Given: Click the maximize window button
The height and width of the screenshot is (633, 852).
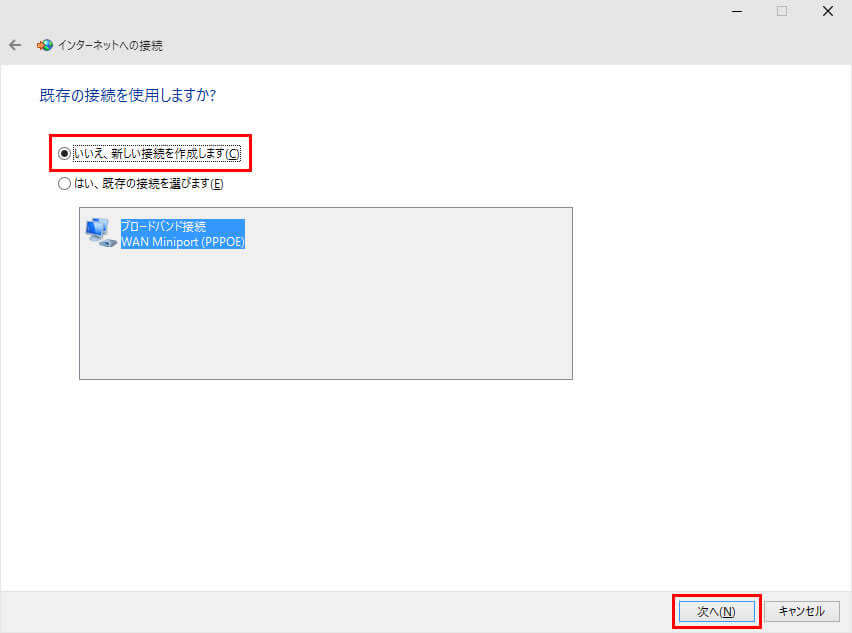Looking at the screenshot, I should click(x=781, y=11).
